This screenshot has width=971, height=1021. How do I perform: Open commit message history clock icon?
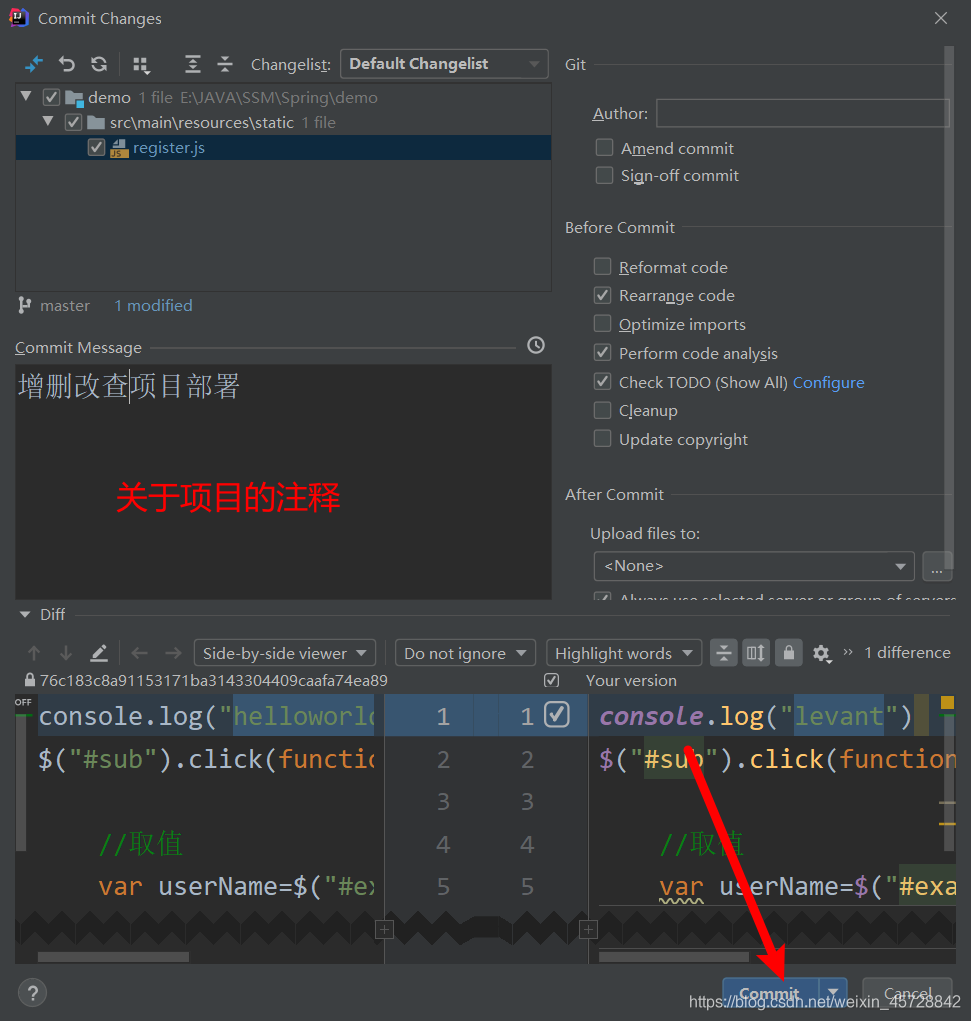(x=535, y=345)
